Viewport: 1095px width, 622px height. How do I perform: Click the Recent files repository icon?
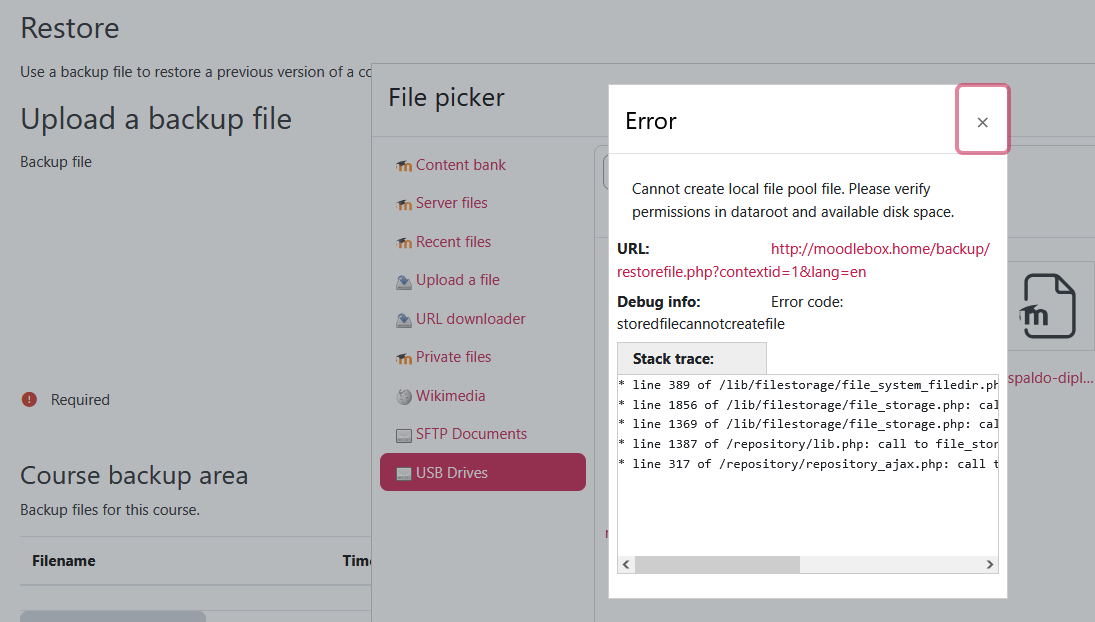(x=404, y=243)
